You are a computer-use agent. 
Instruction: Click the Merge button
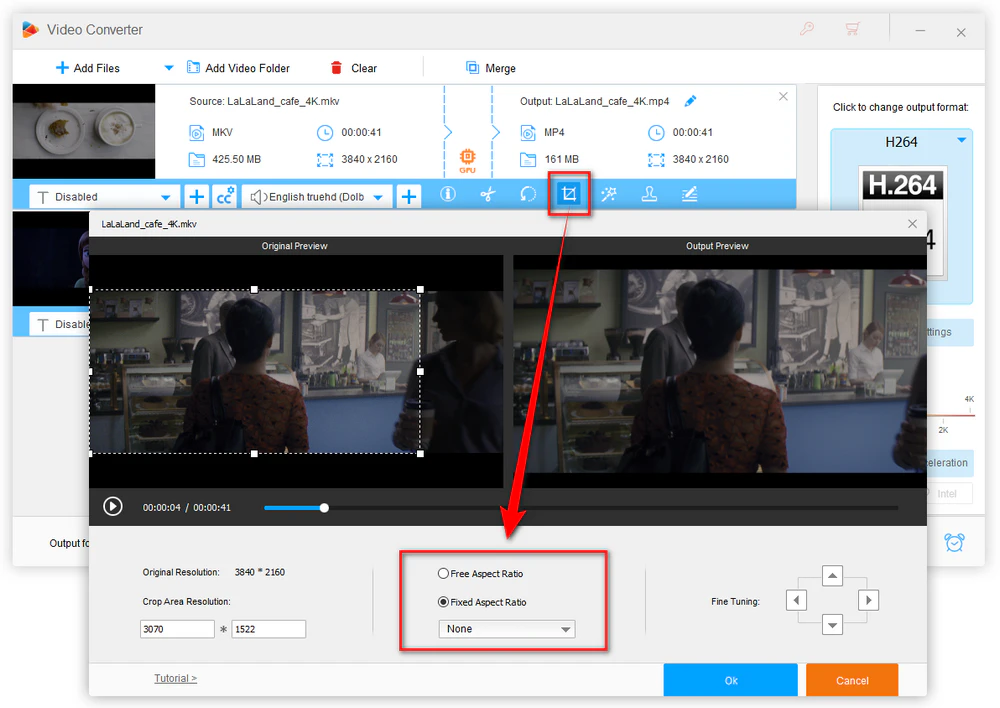490,68
